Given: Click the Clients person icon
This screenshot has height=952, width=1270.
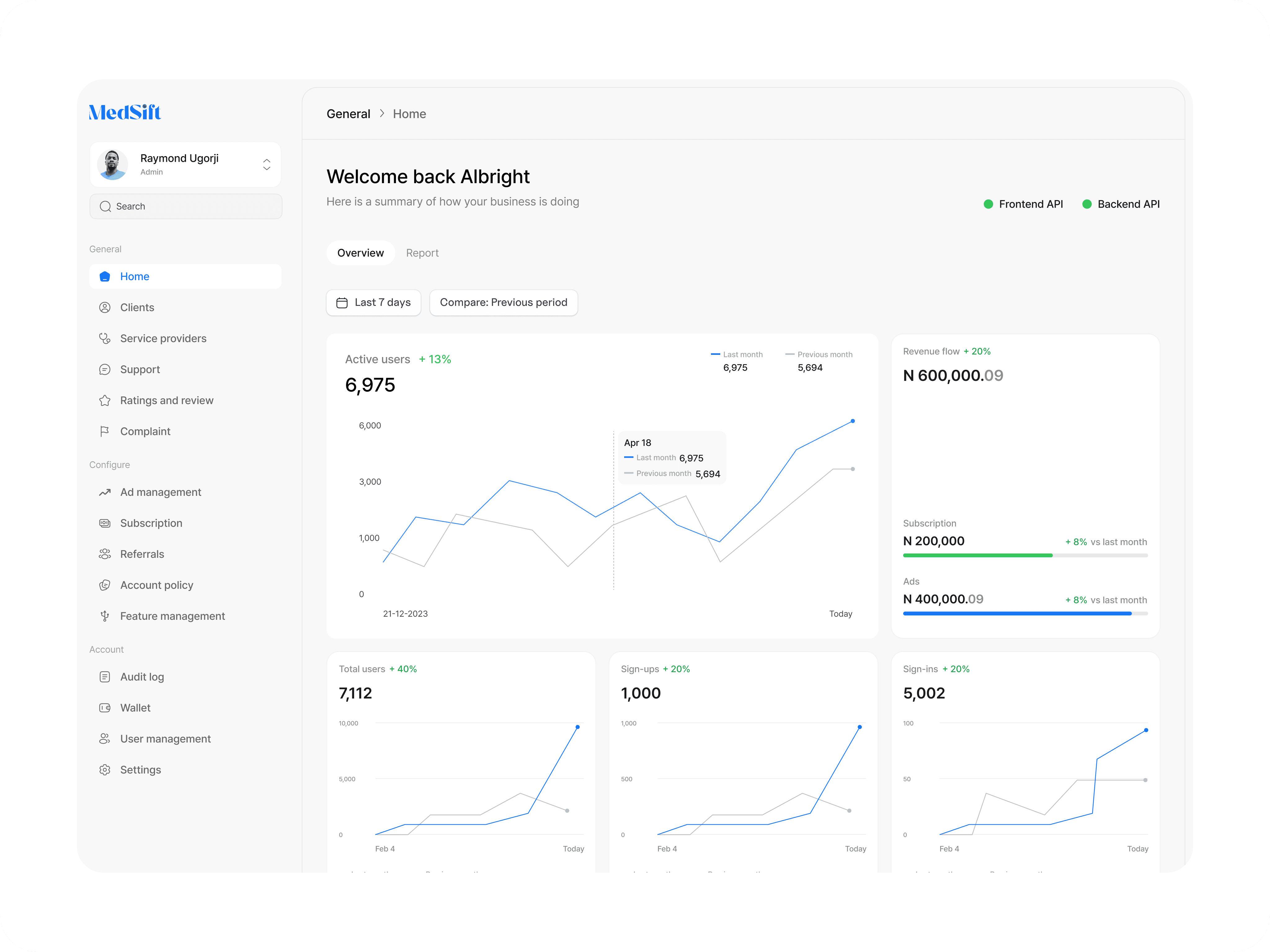Looking at the screenshot, I should (x=104, y=308).
